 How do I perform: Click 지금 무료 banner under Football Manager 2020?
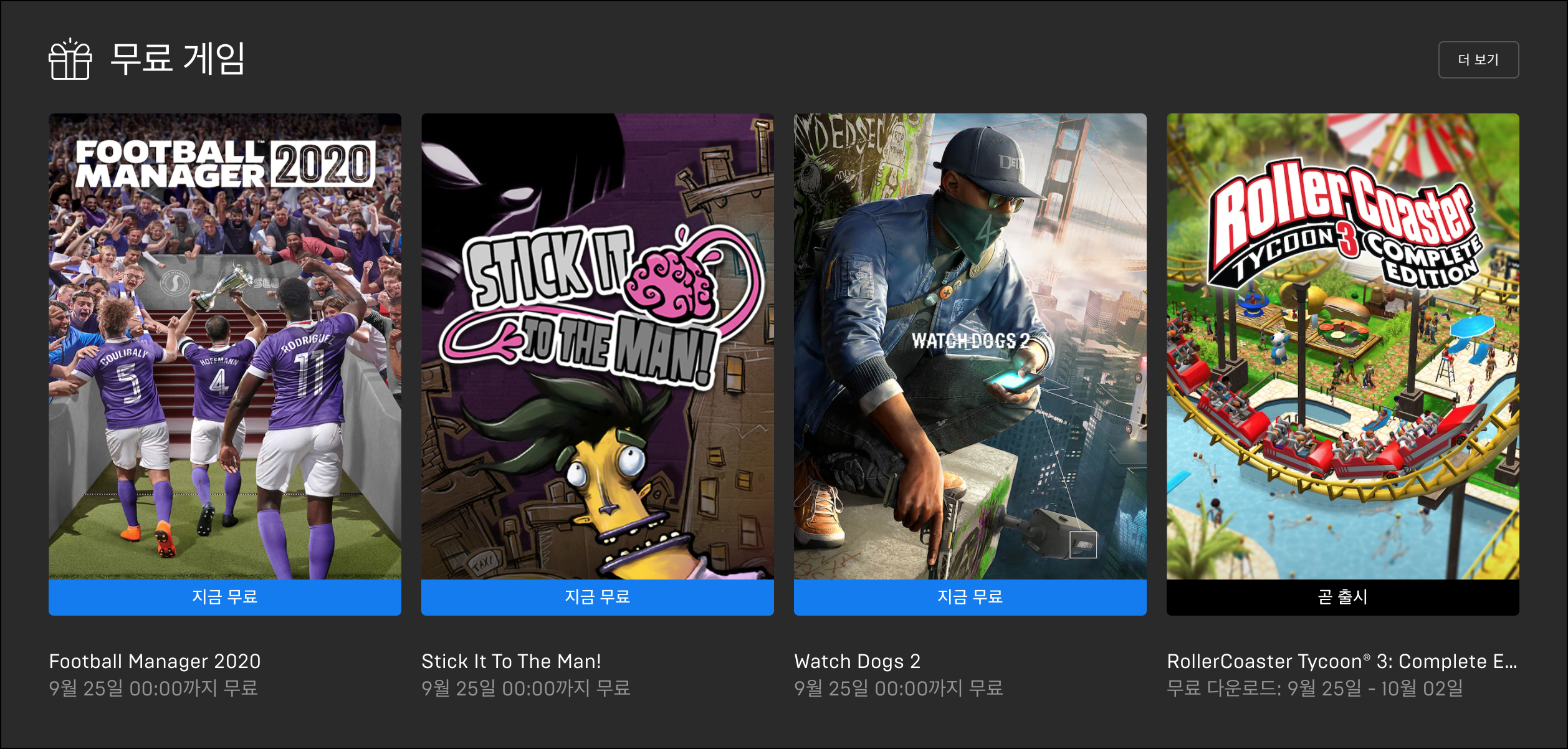point(225,597)
